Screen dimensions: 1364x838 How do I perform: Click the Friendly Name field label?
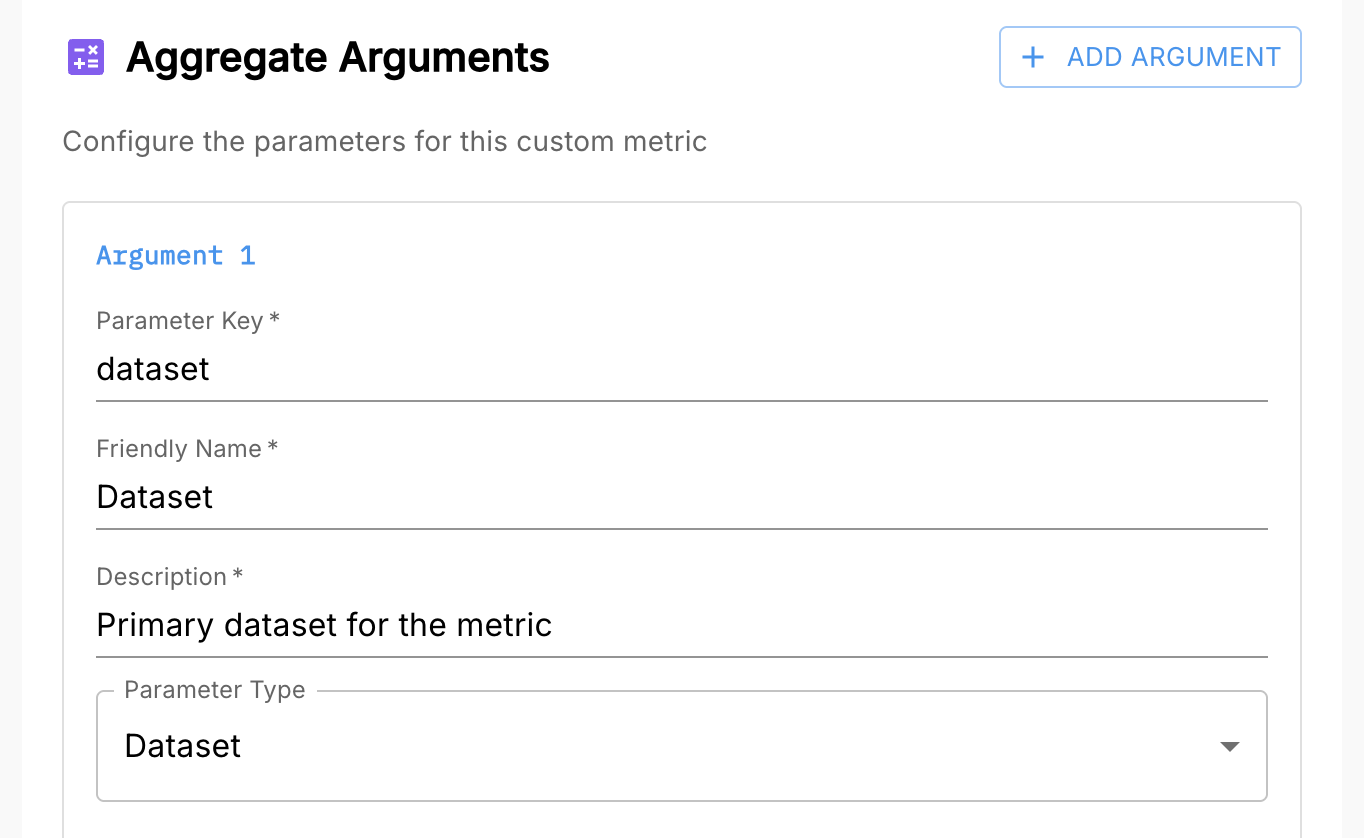pyautogui.click(x=178, y=449)
